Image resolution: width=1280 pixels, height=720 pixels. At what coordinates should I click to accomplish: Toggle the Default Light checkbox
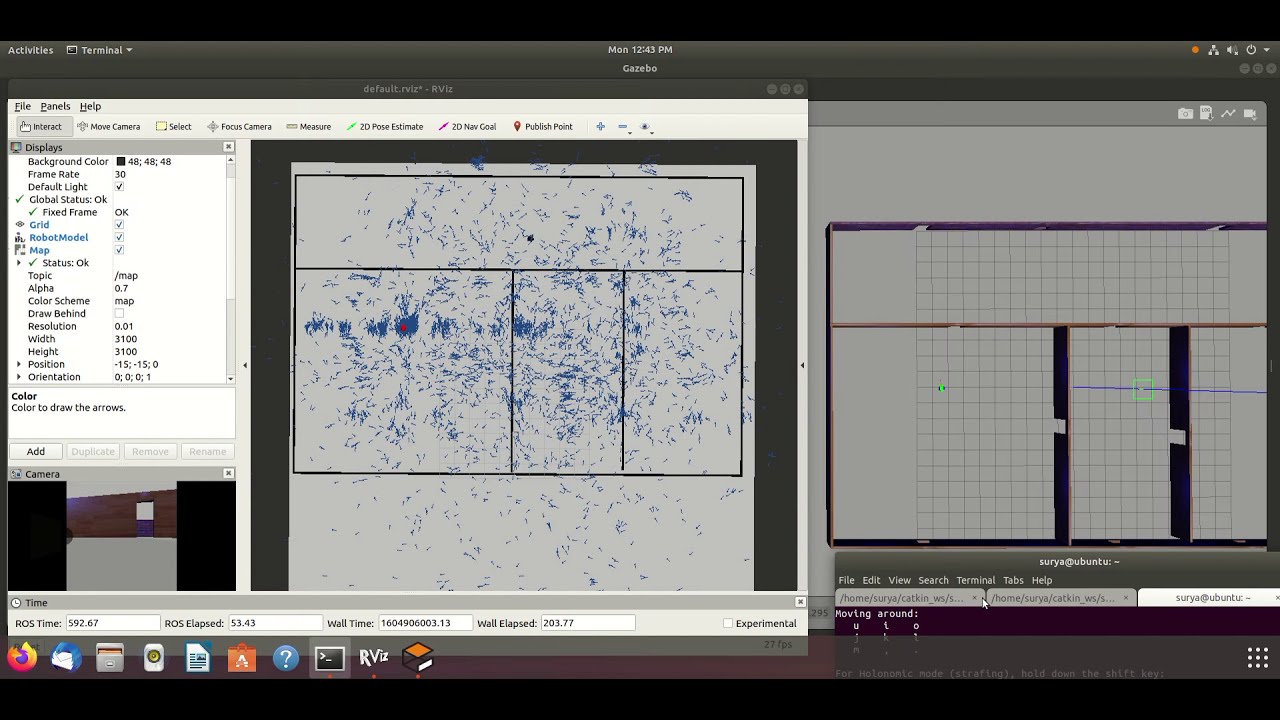click(119, 187)
